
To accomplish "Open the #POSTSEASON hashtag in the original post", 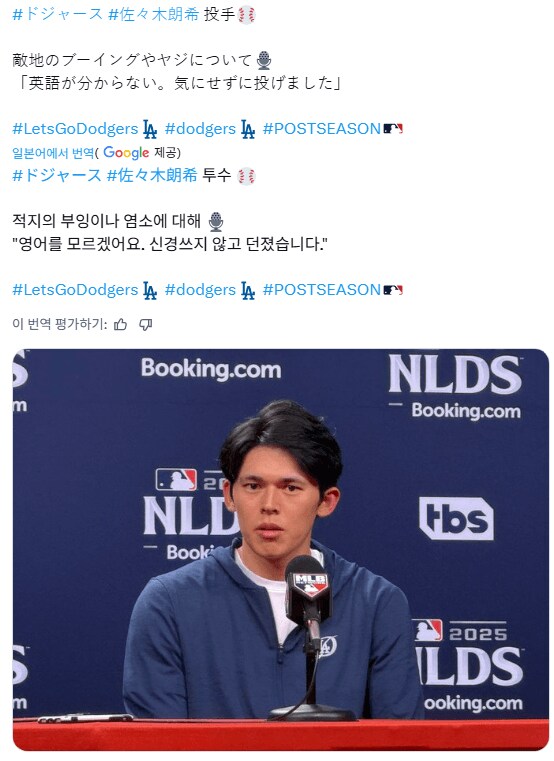I will click(321, 129).
